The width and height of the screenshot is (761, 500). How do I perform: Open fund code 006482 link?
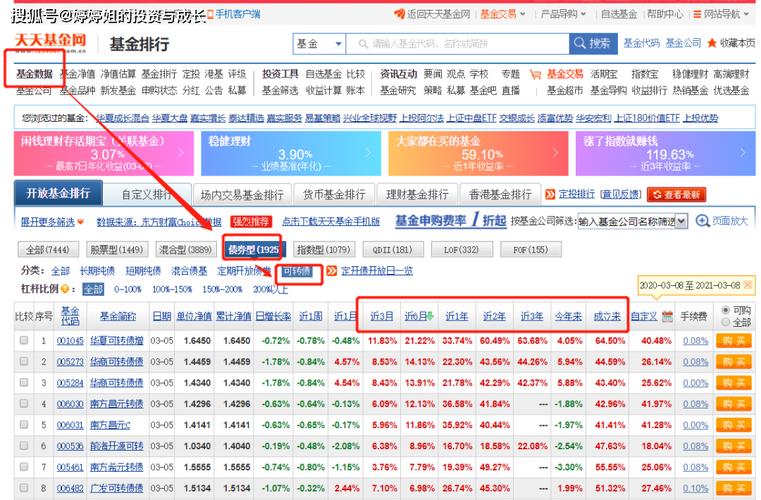pyautogui.click(x=70, y=488)
